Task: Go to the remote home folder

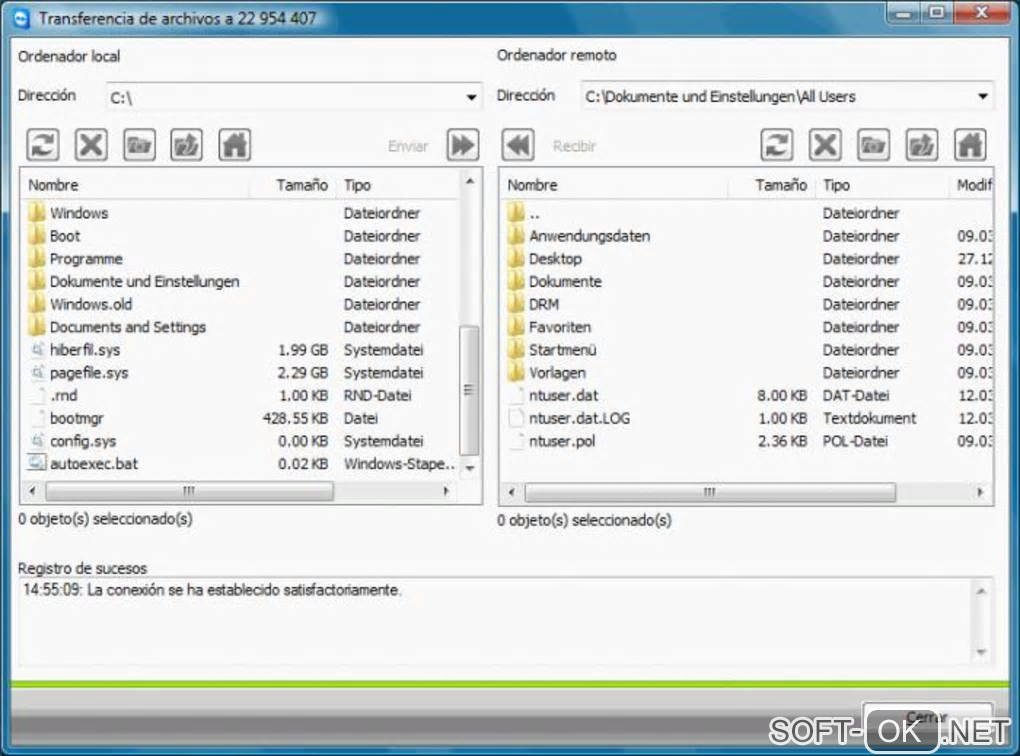Action: [x=970, y=144]
